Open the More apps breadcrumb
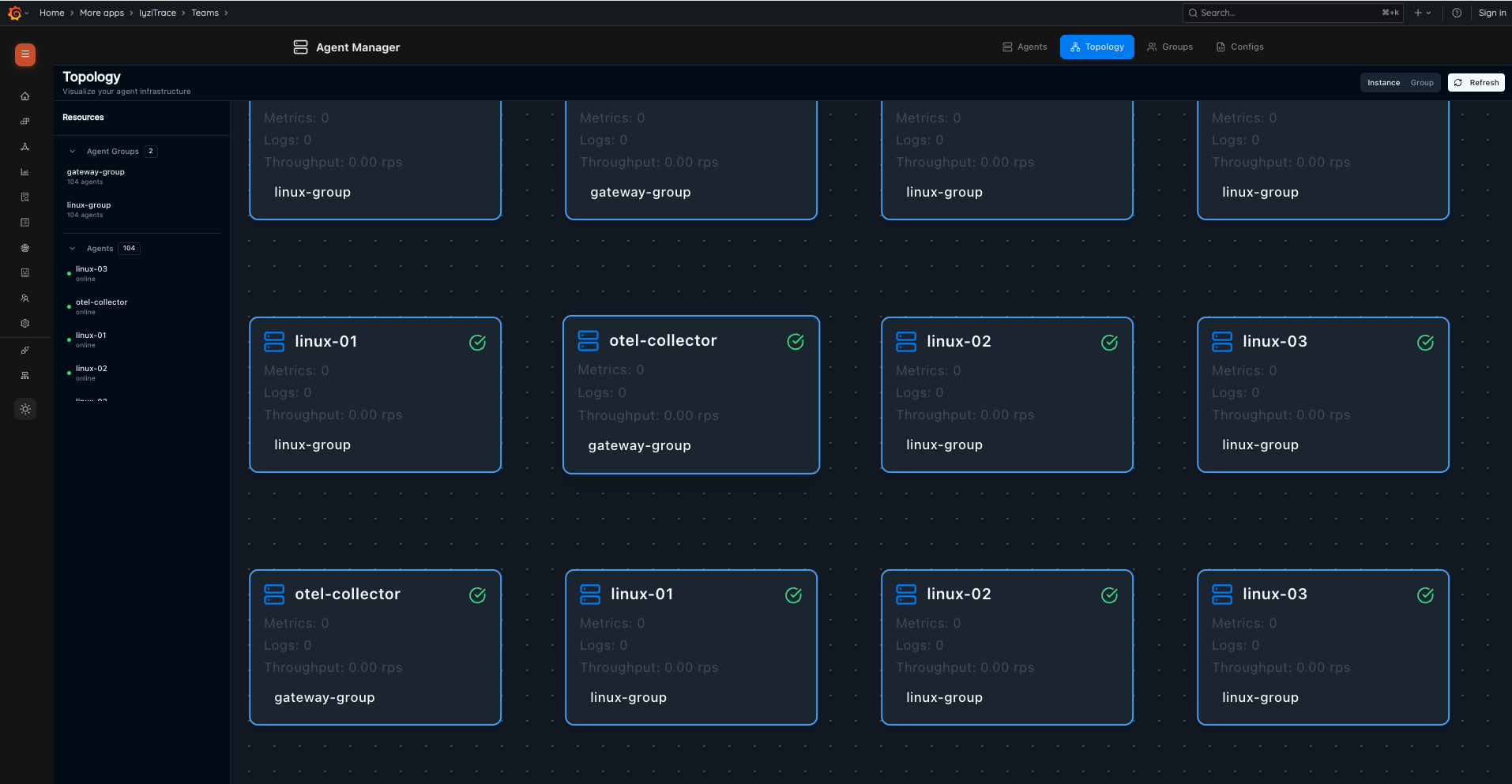 [x=102, y=13]
